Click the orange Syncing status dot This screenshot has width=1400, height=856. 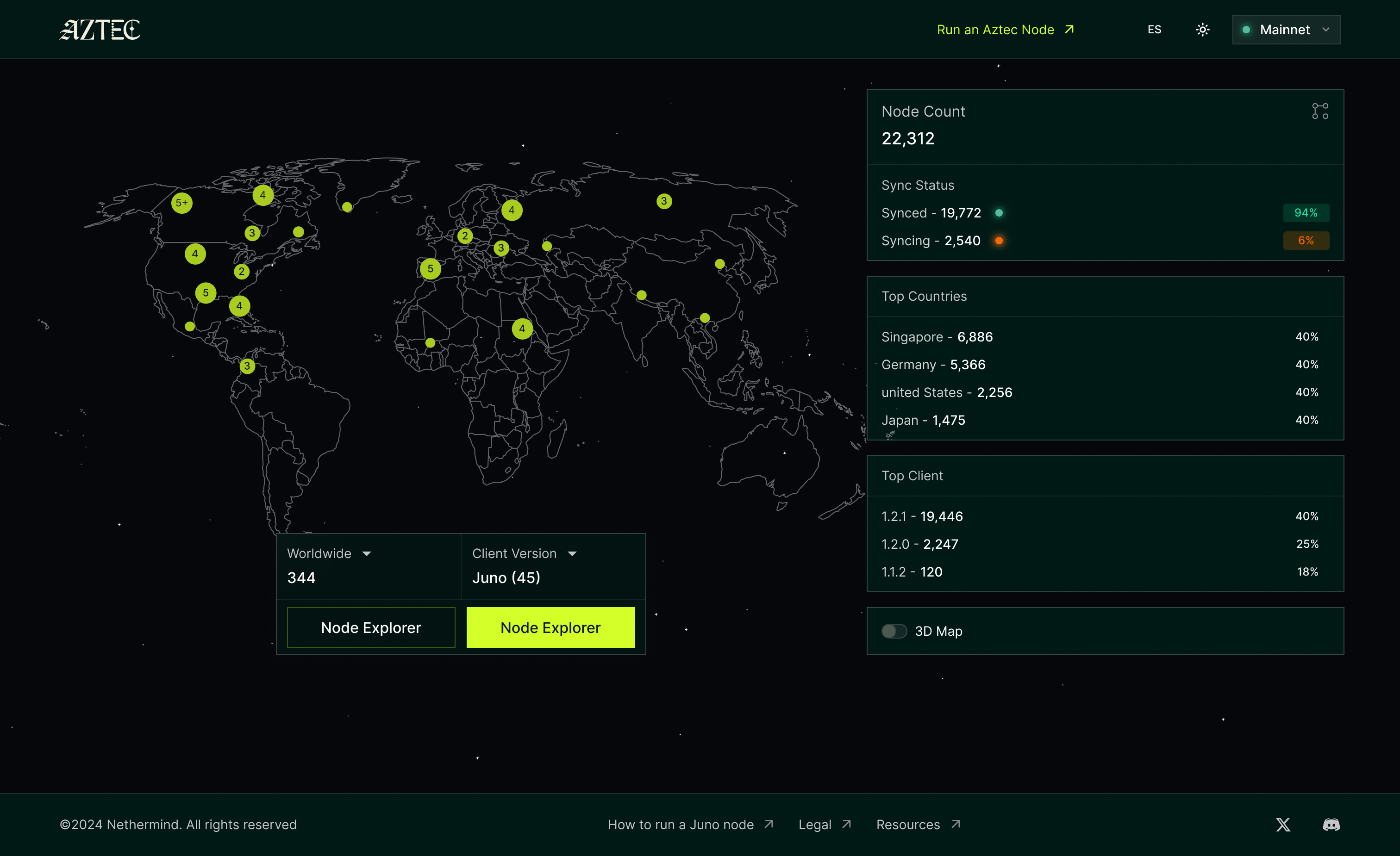[999, 241]
